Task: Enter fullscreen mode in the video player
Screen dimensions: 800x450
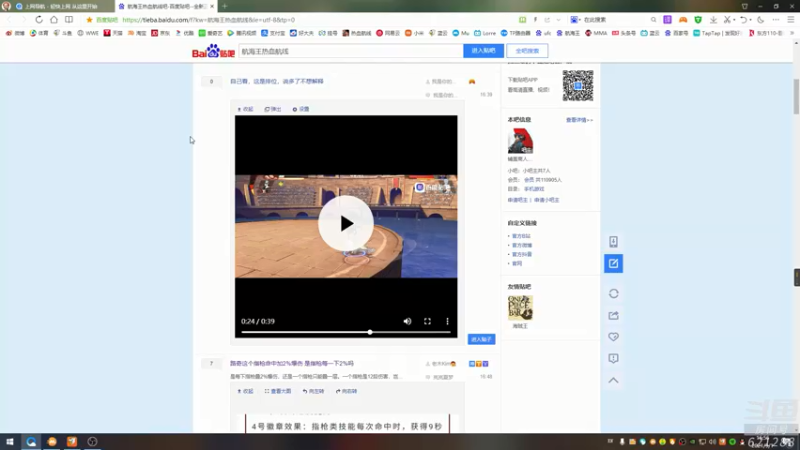Action: click(x=427, y=321)
